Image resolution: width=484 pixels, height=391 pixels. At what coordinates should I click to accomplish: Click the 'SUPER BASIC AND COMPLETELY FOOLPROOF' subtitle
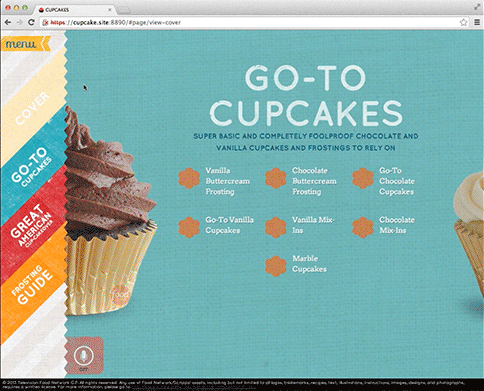306,142
